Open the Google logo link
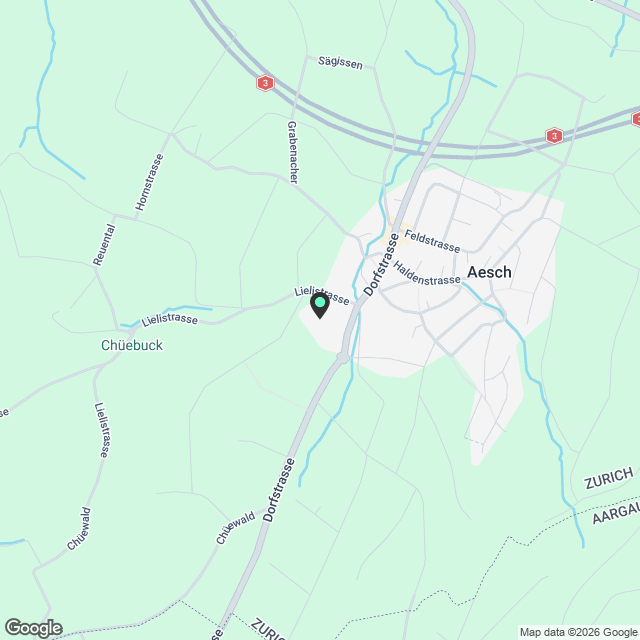This screenshot has width=640, height=640. pos(33,628)
